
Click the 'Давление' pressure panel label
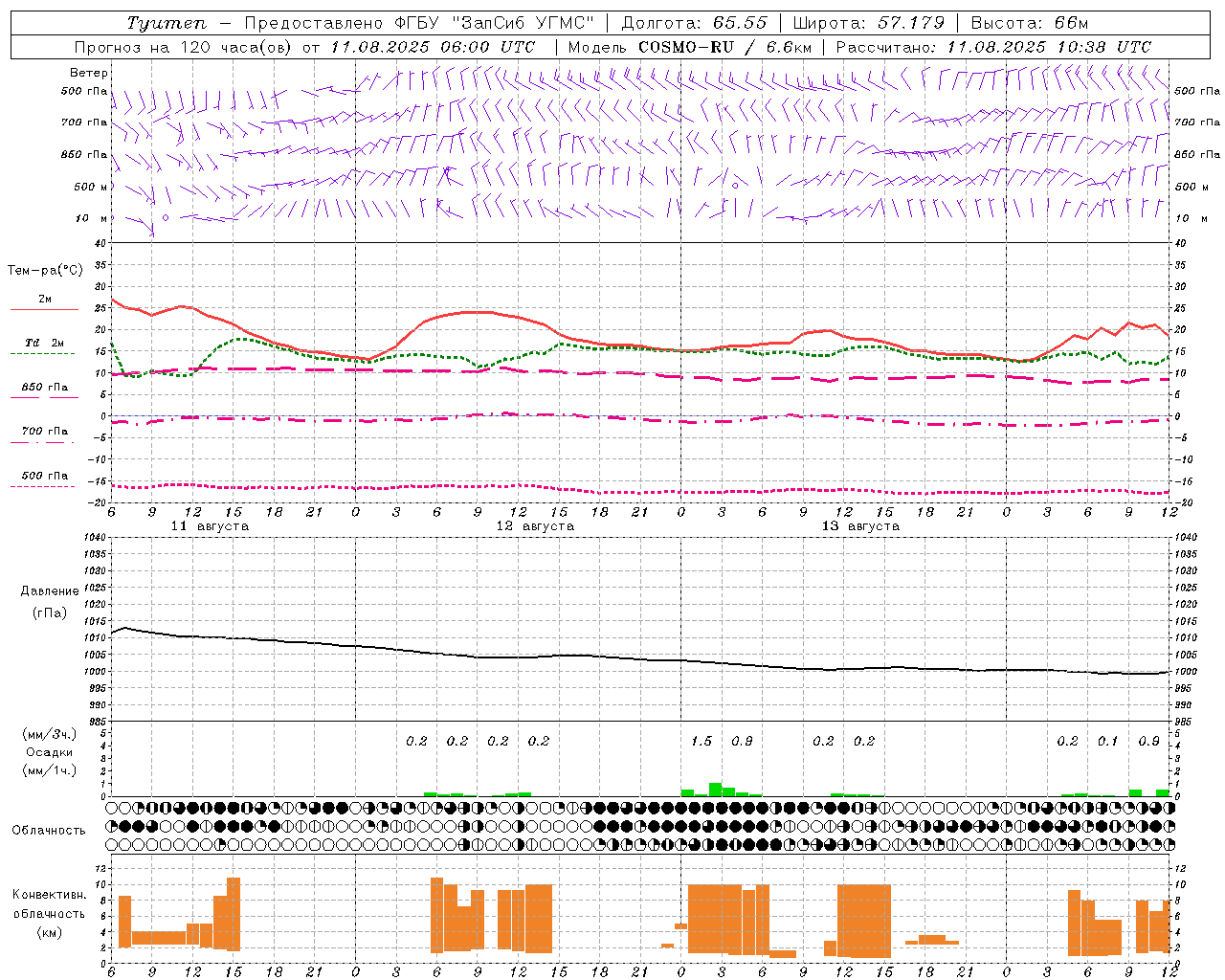pos(50,591)
